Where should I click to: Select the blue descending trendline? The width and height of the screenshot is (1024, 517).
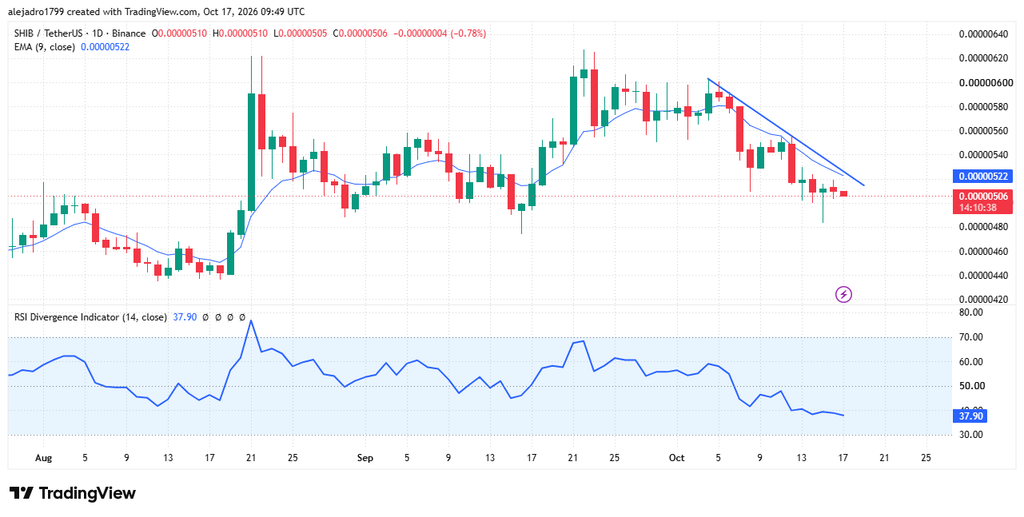[x=786, y=132]
